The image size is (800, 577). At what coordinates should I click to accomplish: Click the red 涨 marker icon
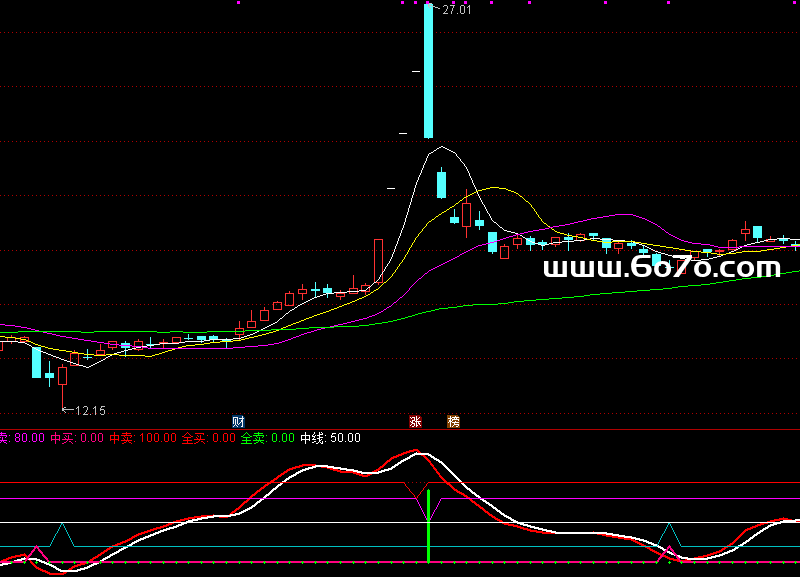415,422
